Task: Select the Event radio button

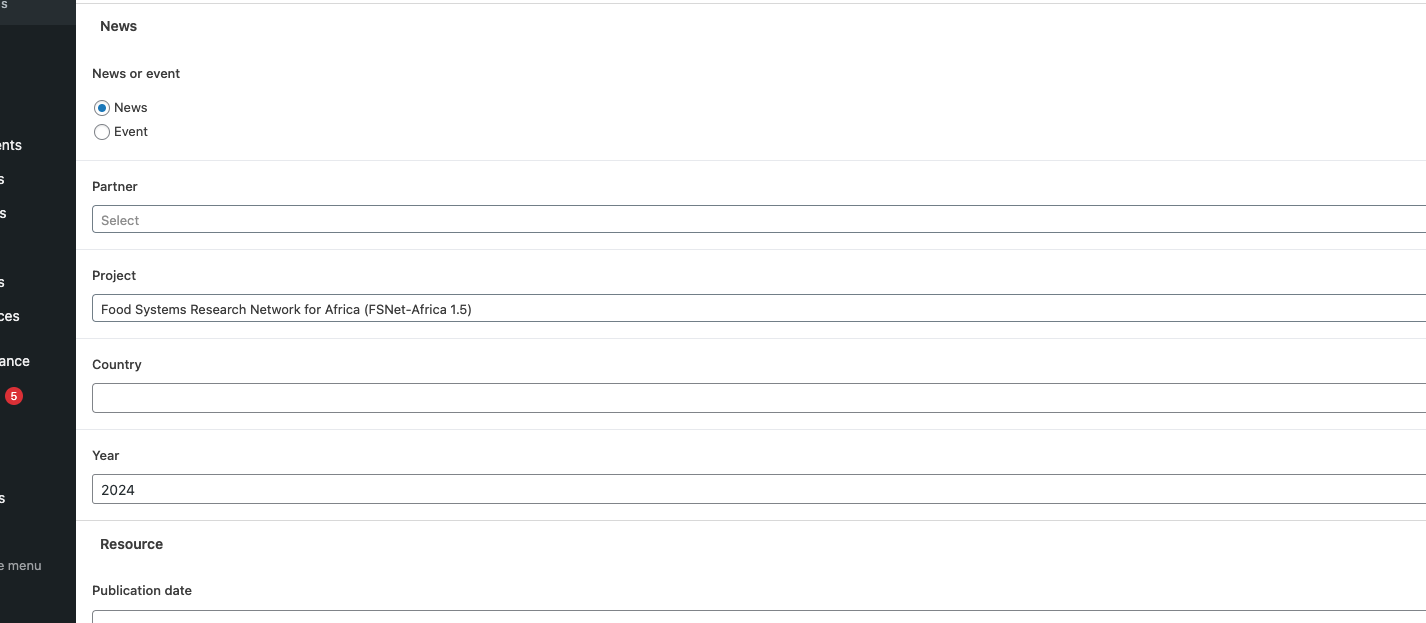Action: pyautogui.click(x=102, y=132)
